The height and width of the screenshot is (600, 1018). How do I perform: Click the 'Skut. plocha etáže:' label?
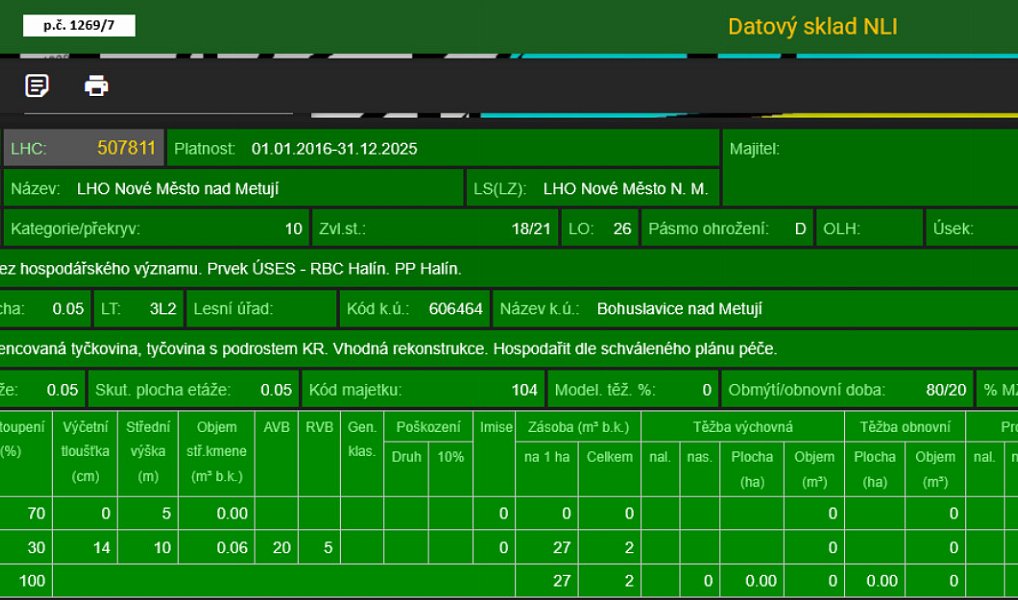click(162, 390)
